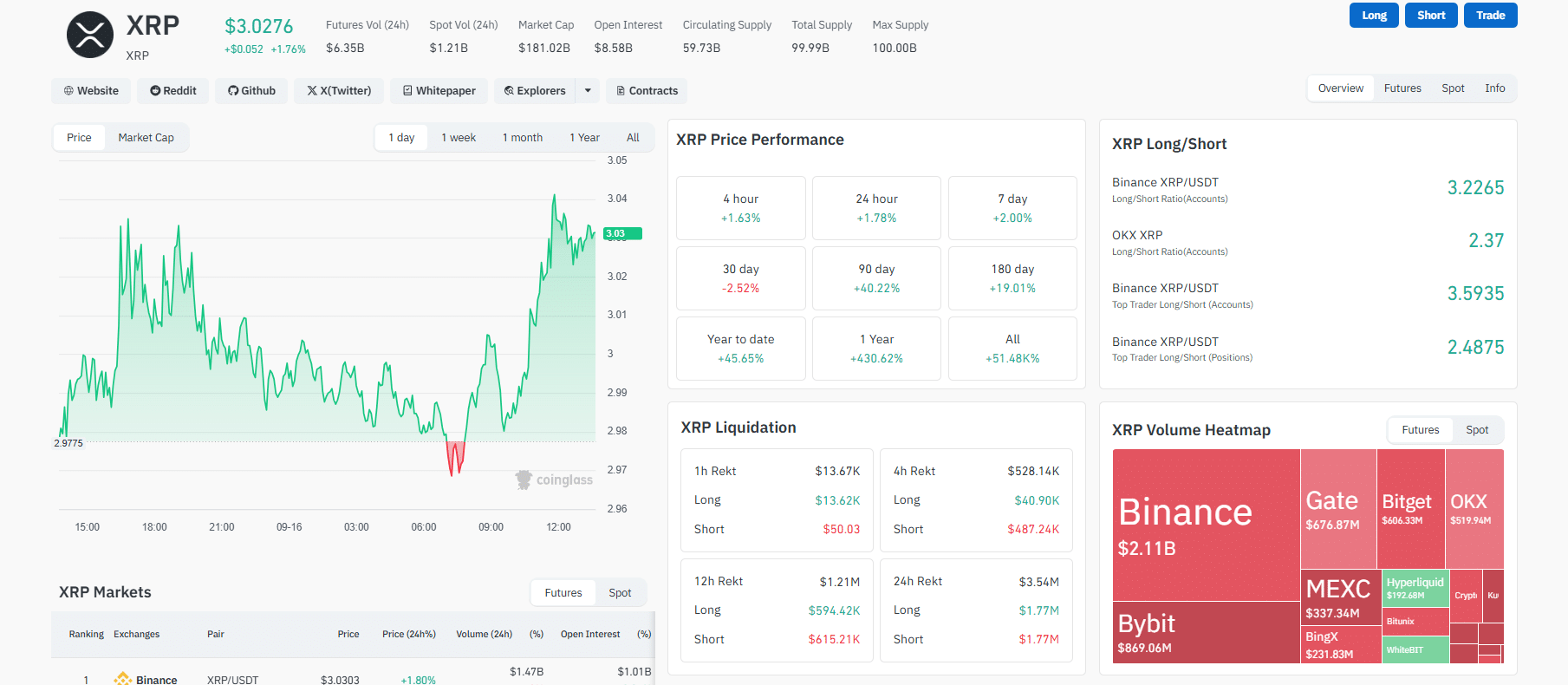The image size is (1568, 685).
Task: Sort markets by Open Interest column
Action: 590,635
